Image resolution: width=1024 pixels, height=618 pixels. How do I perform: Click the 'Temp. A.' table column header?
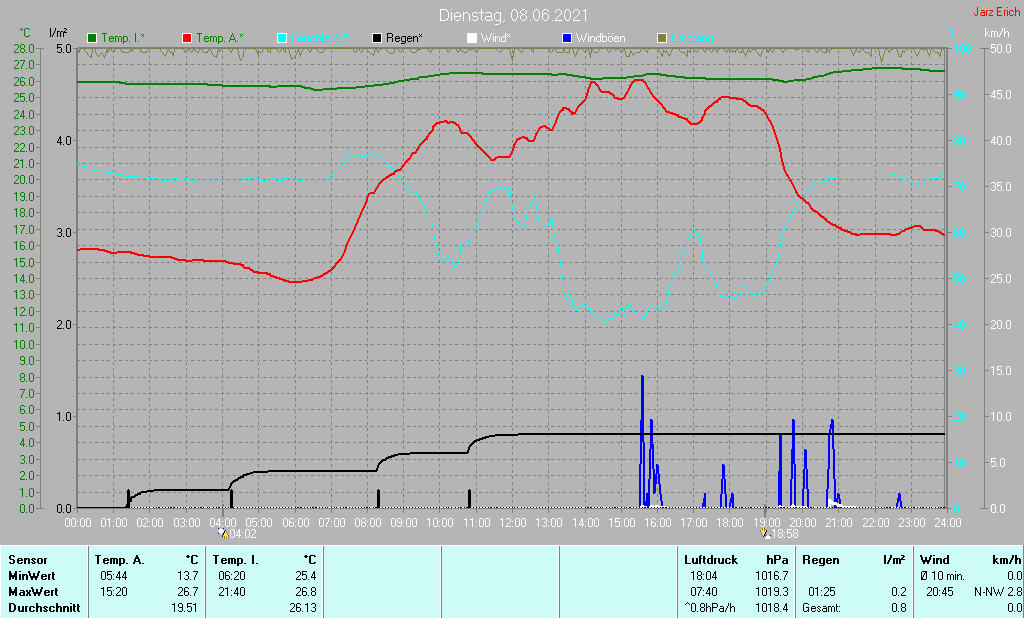tap(120, 560)
